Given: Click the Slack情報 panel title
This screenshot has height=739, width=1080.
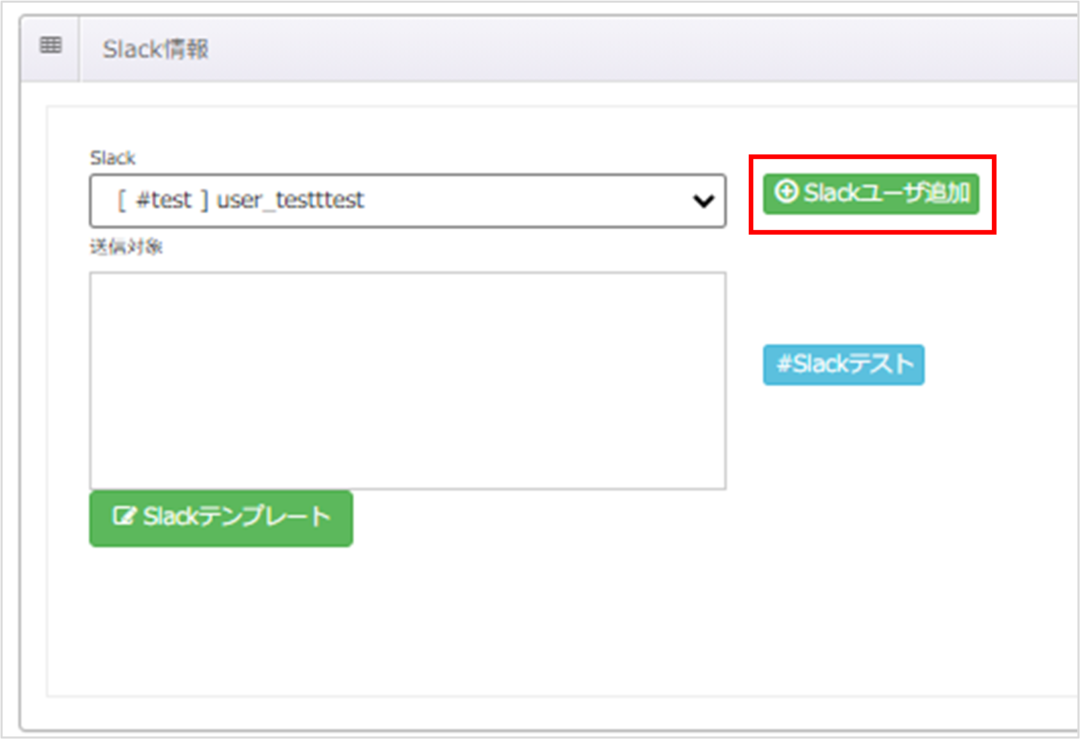Looking at the screenshot, I should 156,49.
